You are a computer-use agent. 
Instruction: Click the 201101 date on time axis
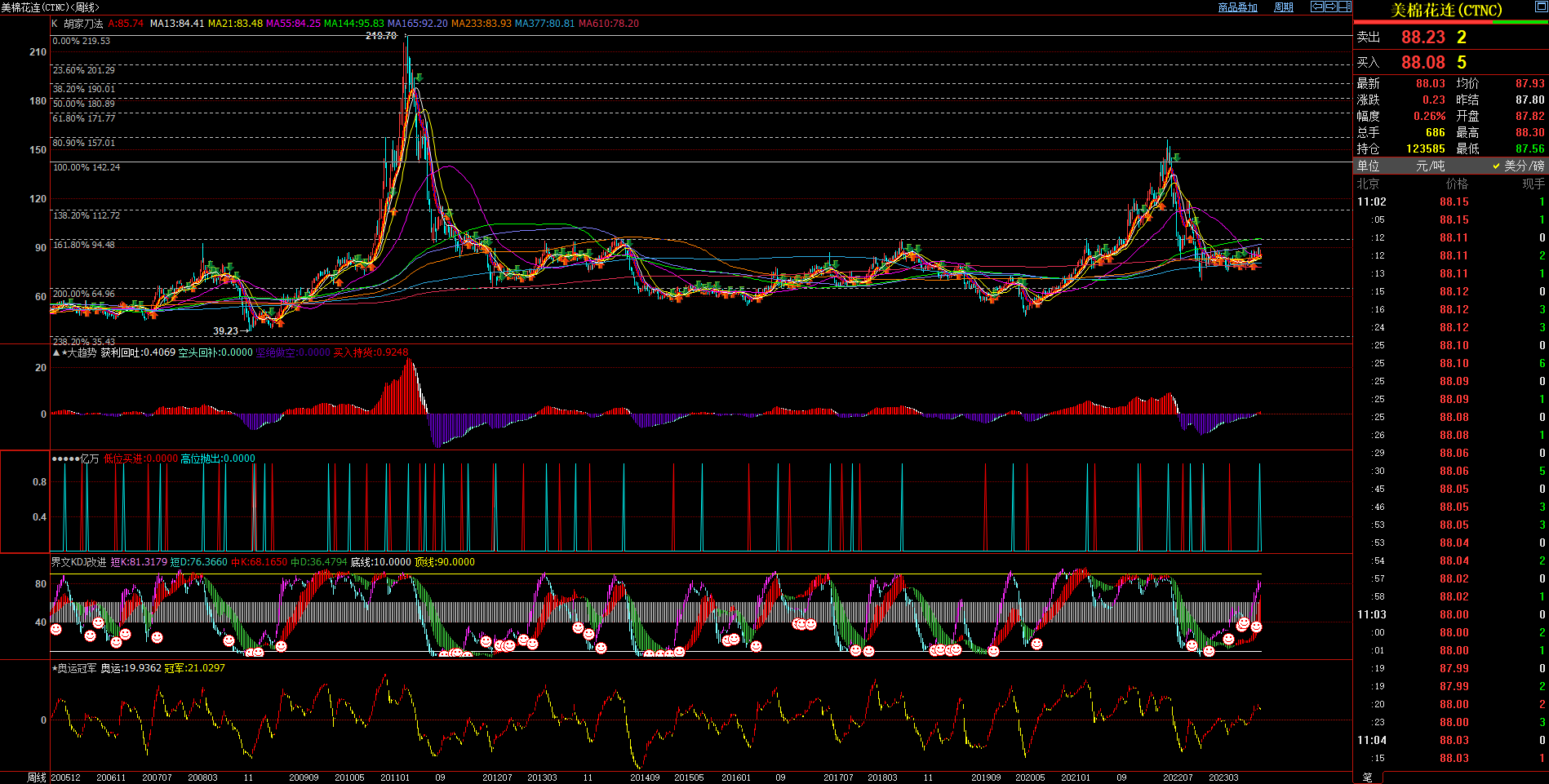395,777
